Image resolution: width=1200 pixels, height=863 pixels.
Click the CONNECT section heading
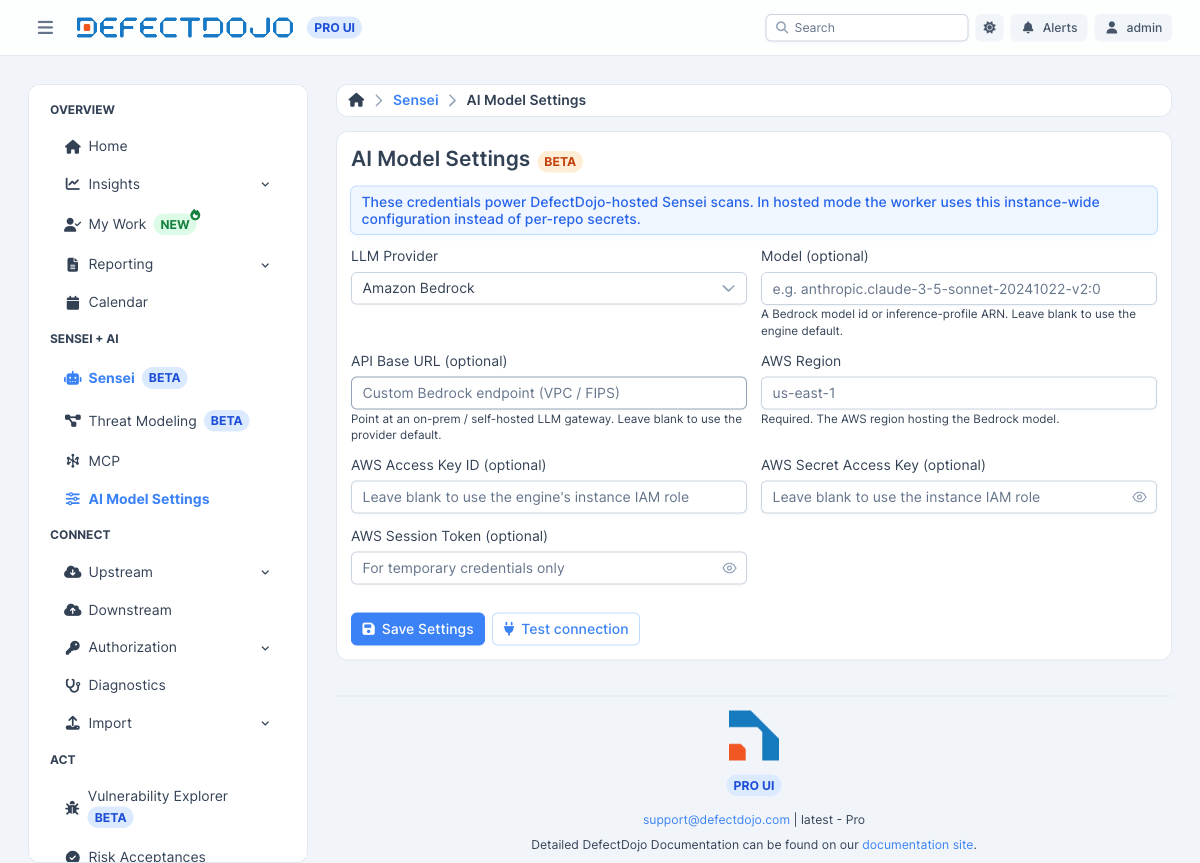click(x=80, y=535)
